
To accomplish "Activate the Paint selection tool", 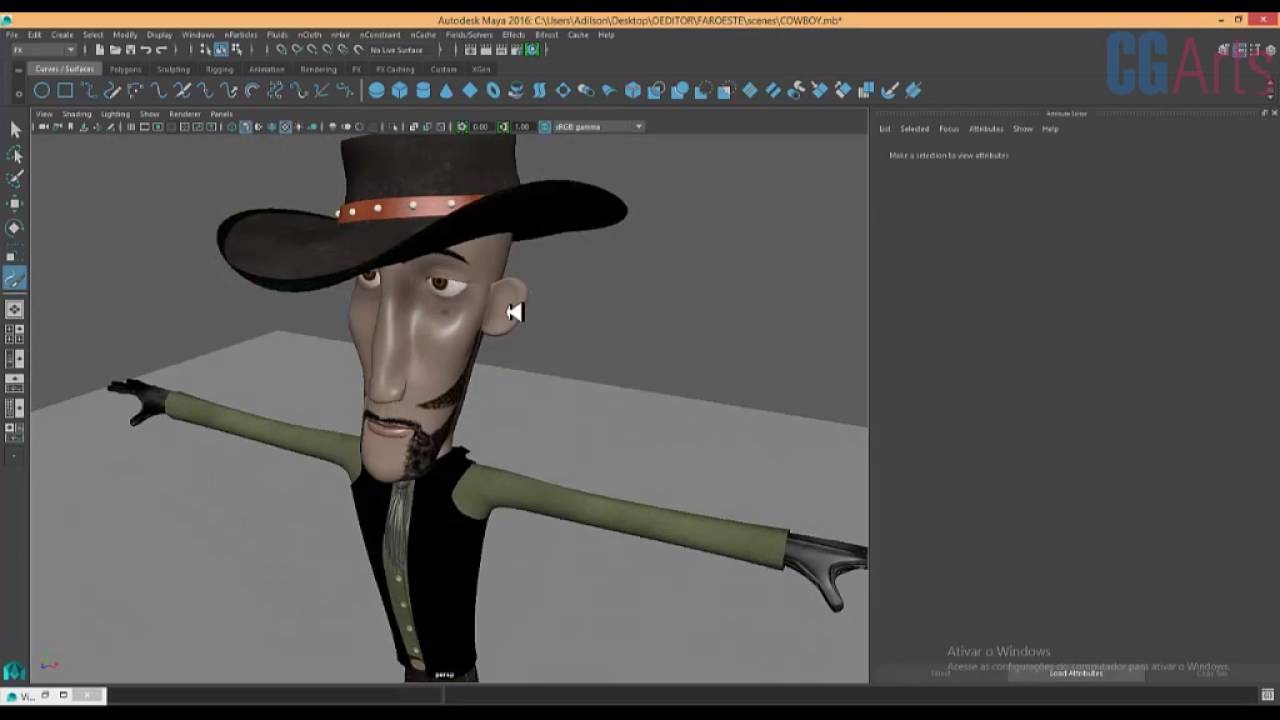I will click(x=15, y=178).
